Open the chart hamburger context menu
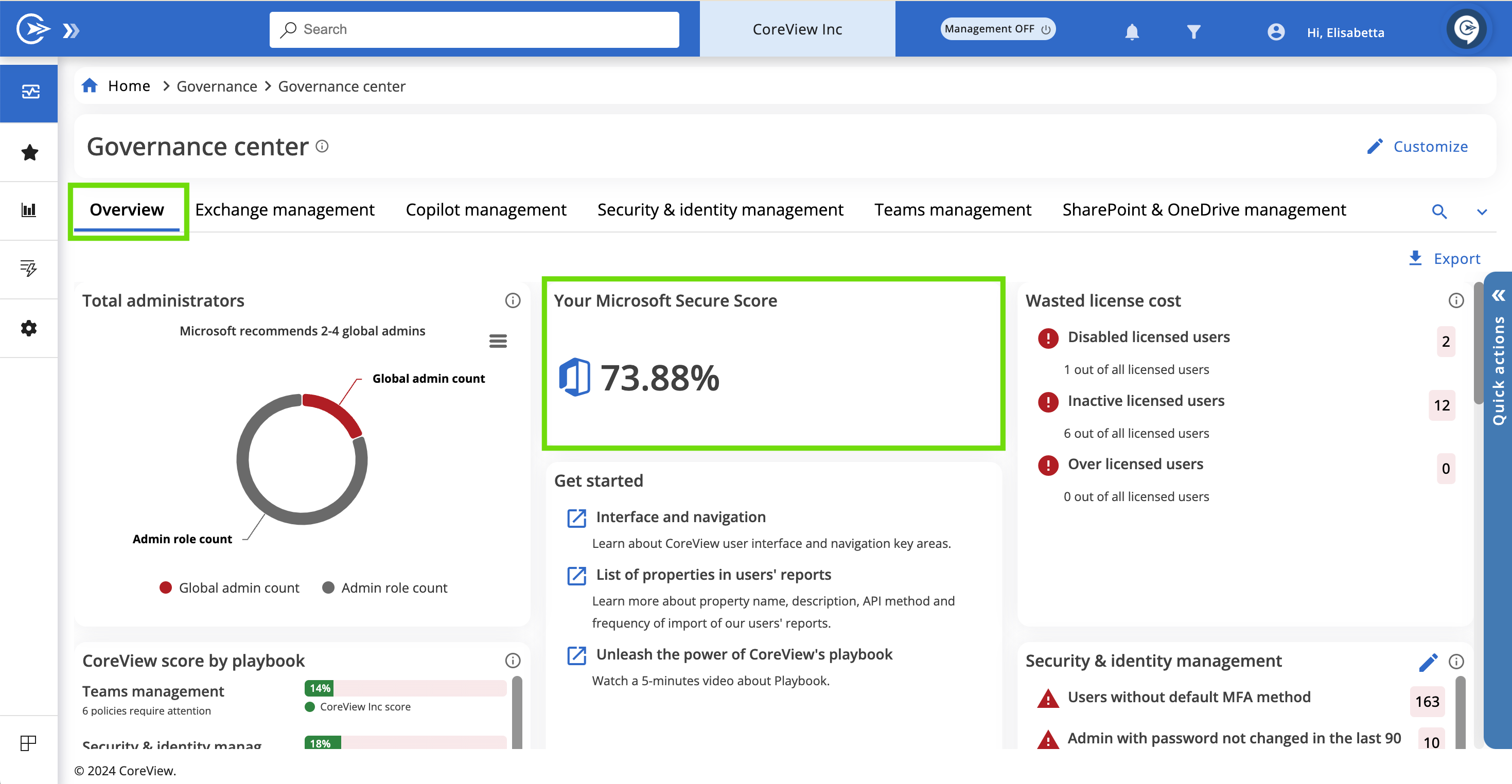The height and width of the screenshot is (784, 1512). (498, 341)
